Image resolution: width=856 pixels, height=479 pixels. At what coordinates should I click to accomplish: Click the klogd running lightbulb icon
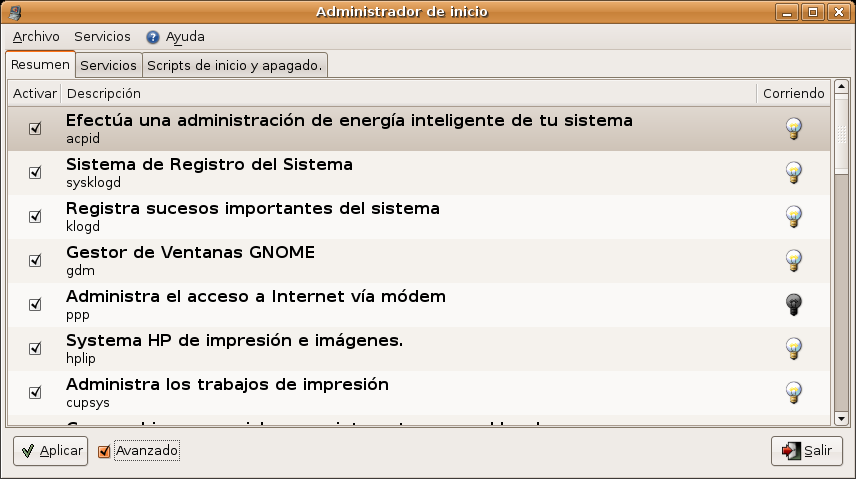(x=794, y=216)
